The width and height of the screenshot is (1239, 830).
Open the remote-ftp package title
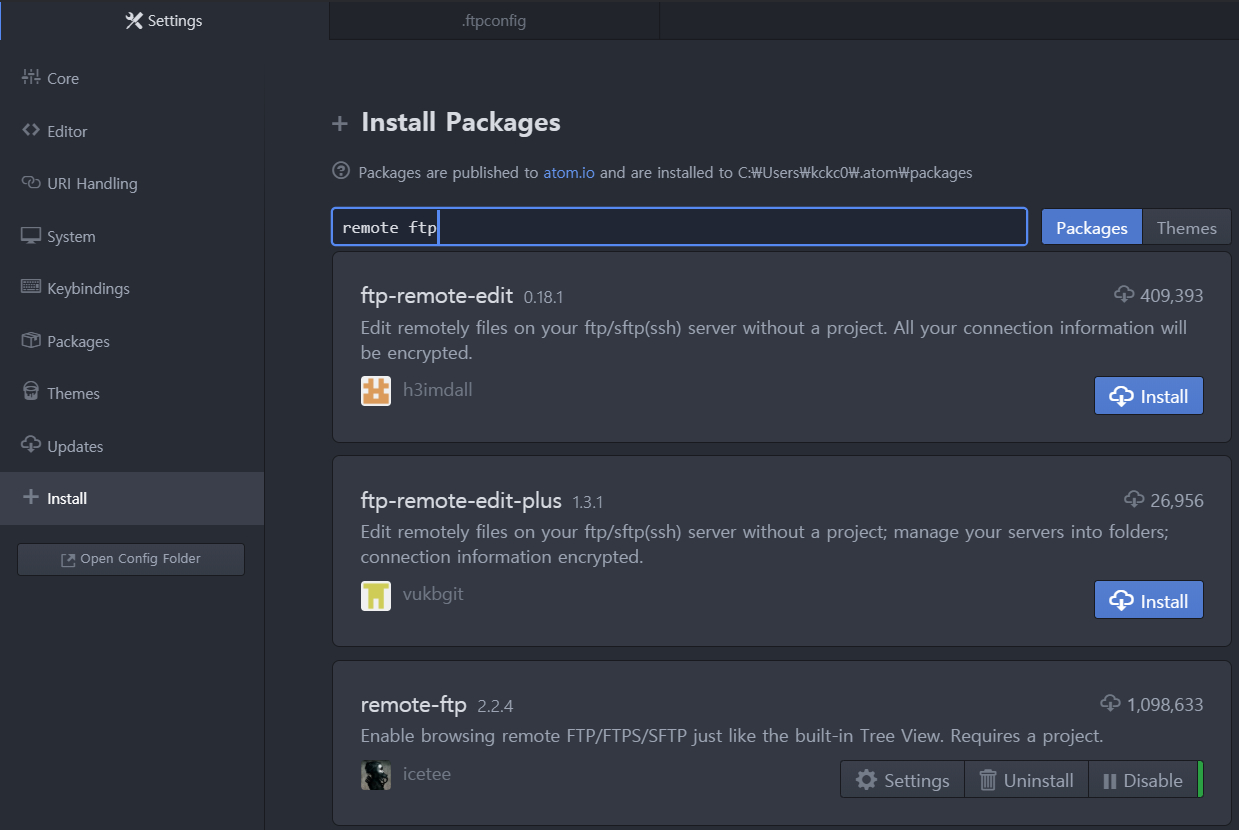click(x=414, y=705)
